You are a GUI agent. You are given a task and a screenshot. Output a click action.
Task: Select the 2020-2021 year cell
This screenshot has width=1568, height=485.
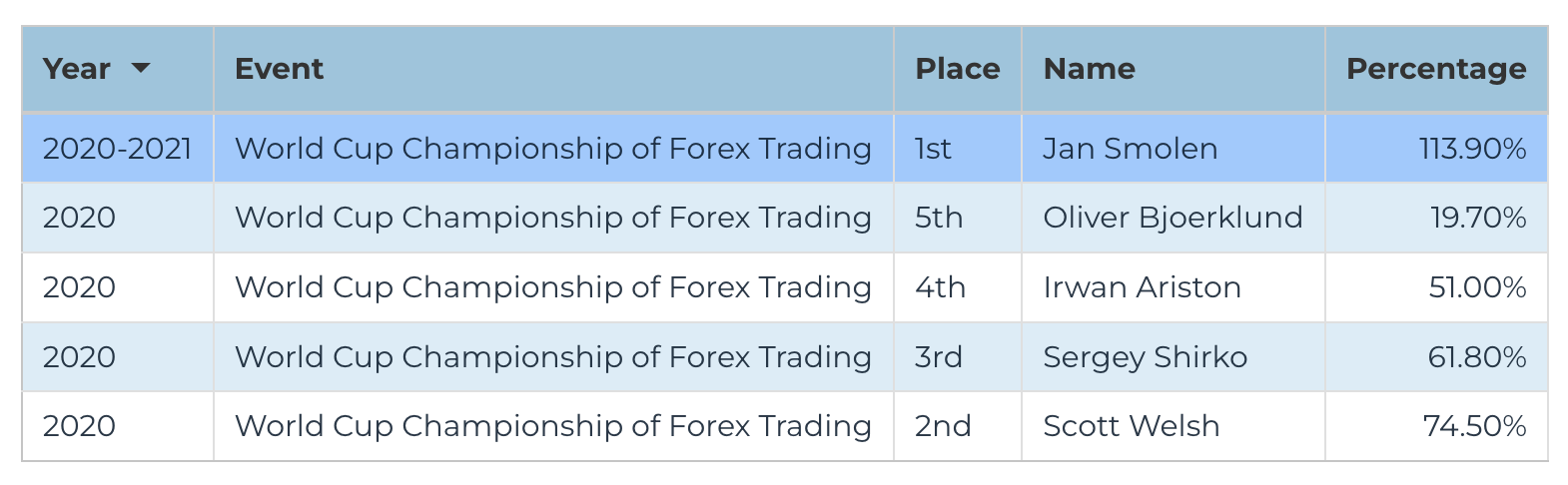pyautogui.click(x=118, y=149)
